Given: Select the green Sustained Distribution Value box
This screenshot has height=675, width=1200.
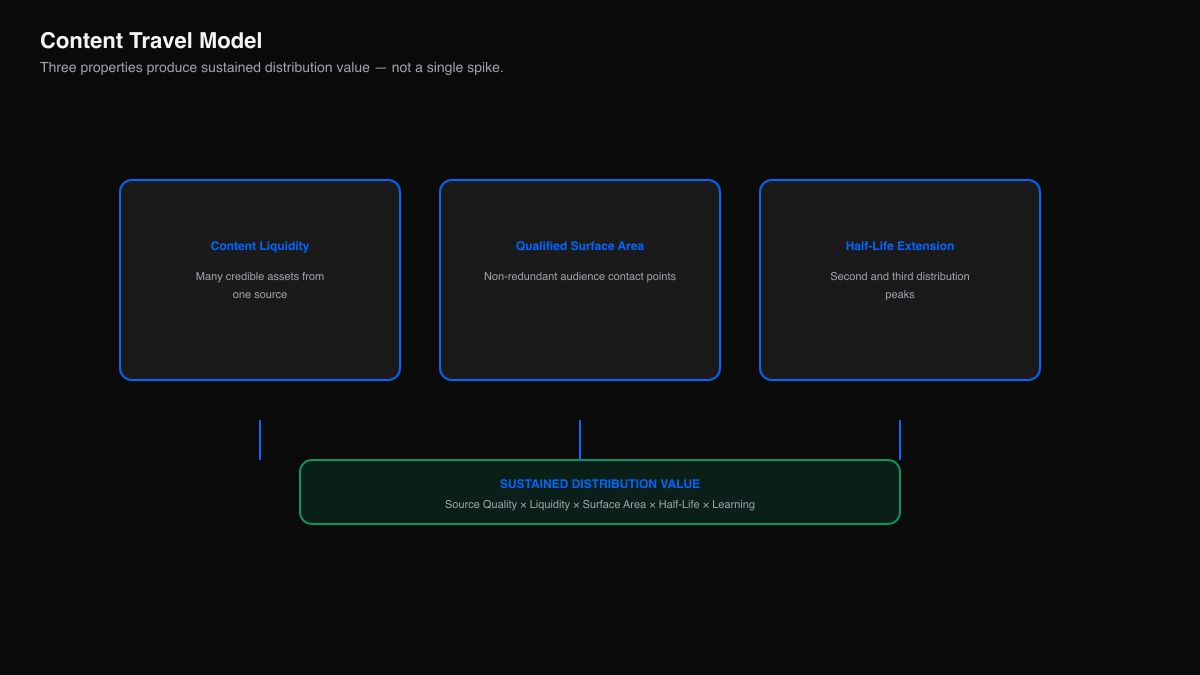Looking at the screenshot, I should (x=600, y=492).
